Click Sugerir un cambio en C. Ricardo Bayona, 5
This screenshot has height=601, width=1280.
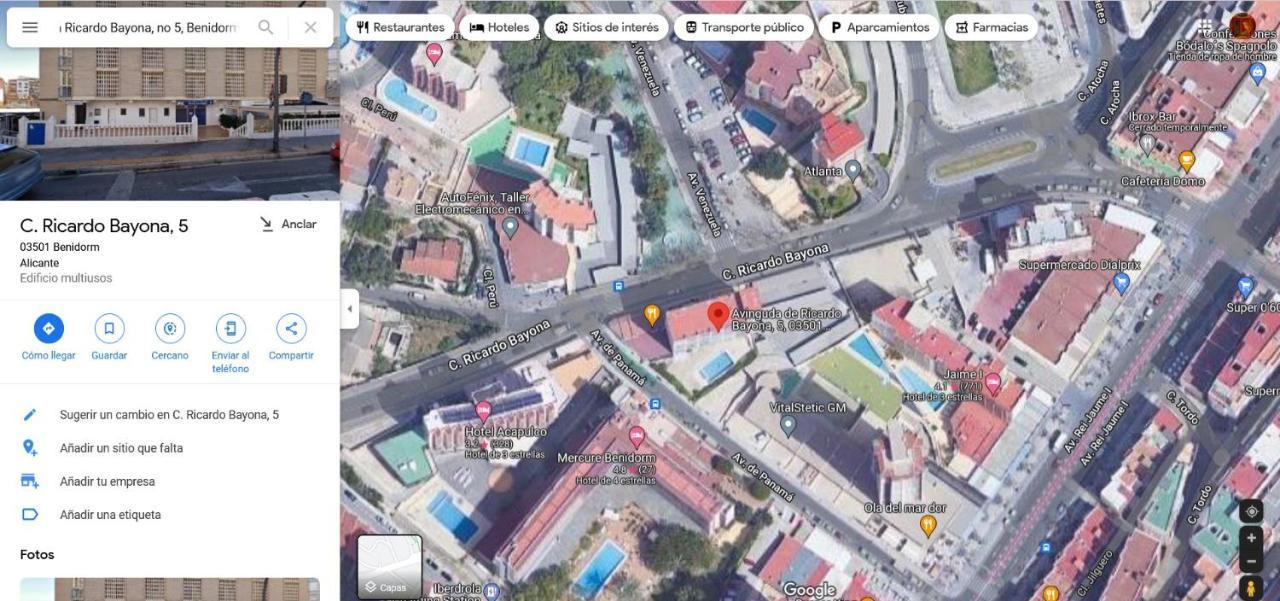tap(170, 414)
